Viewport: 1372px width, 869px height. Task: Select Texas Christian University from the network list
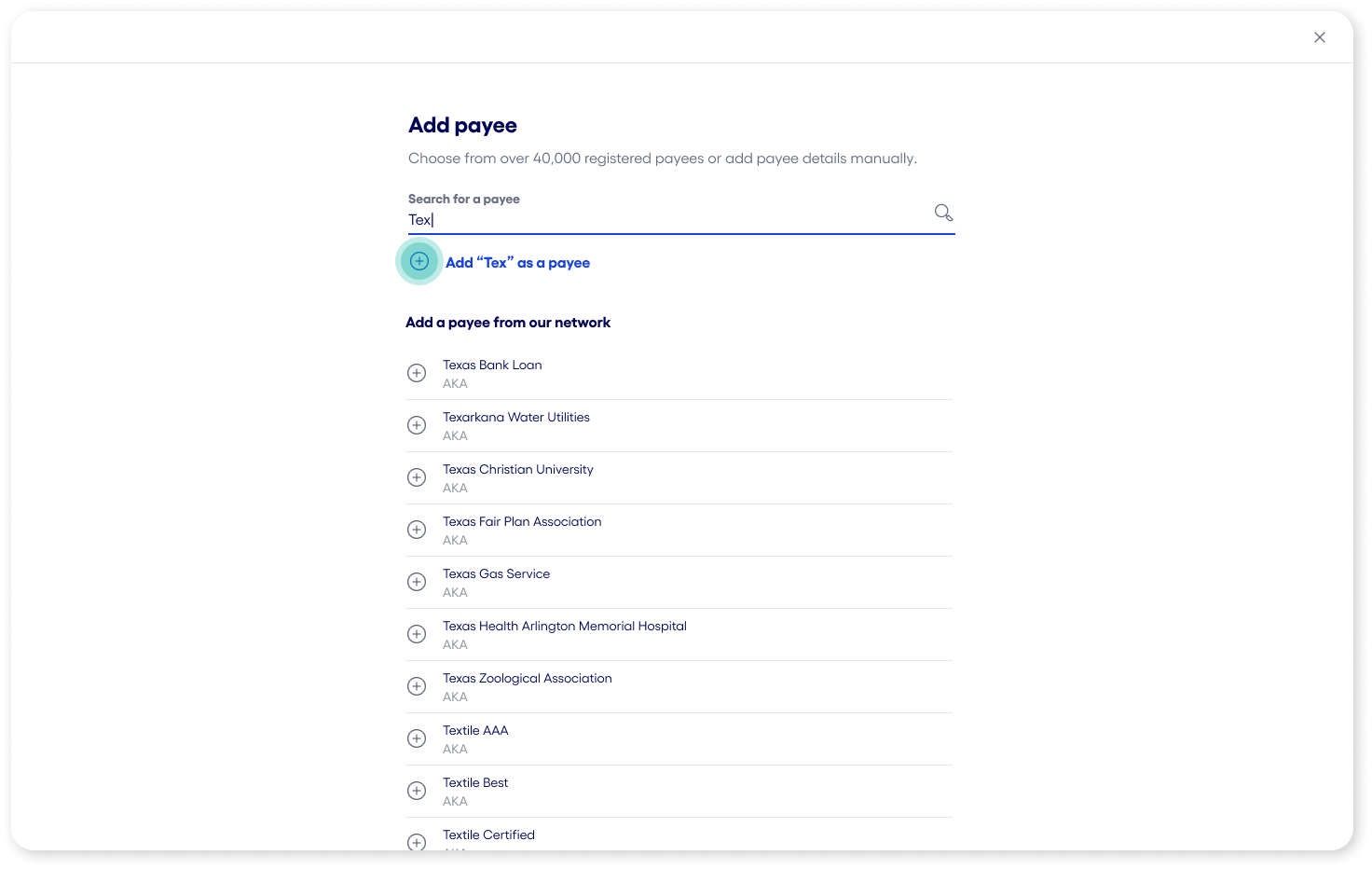tap(518, 469)
